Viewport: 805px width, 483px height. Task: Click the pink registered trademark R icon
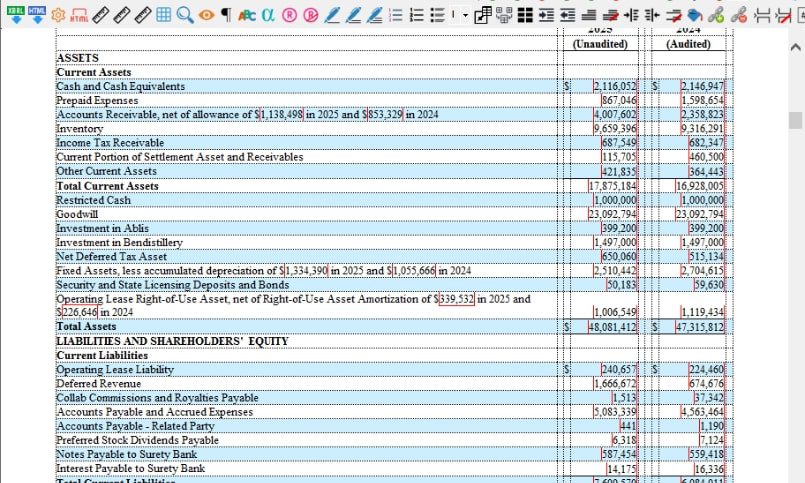pos(290,15)
